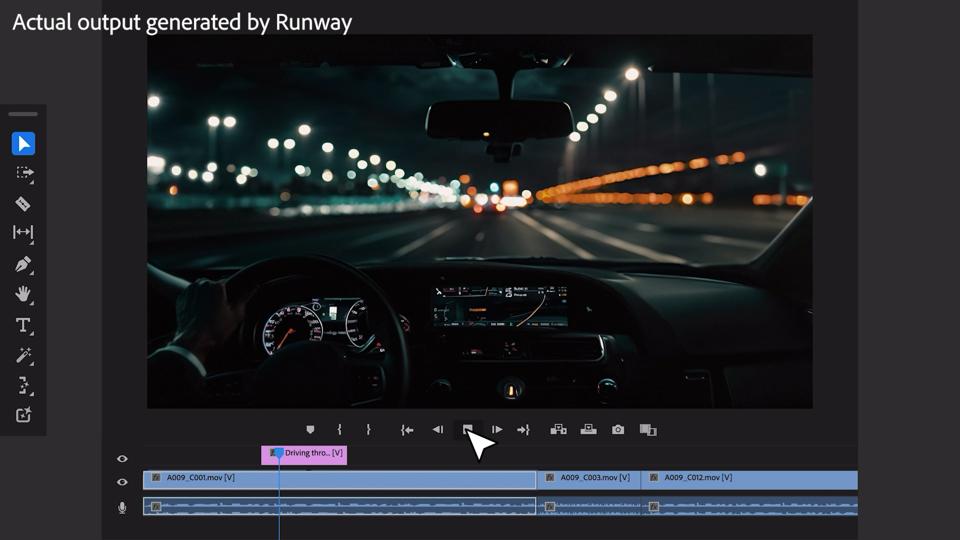Select the Ripple Edit tool
Viewport: 960px width, 540px height.
(x=23, y=233)
